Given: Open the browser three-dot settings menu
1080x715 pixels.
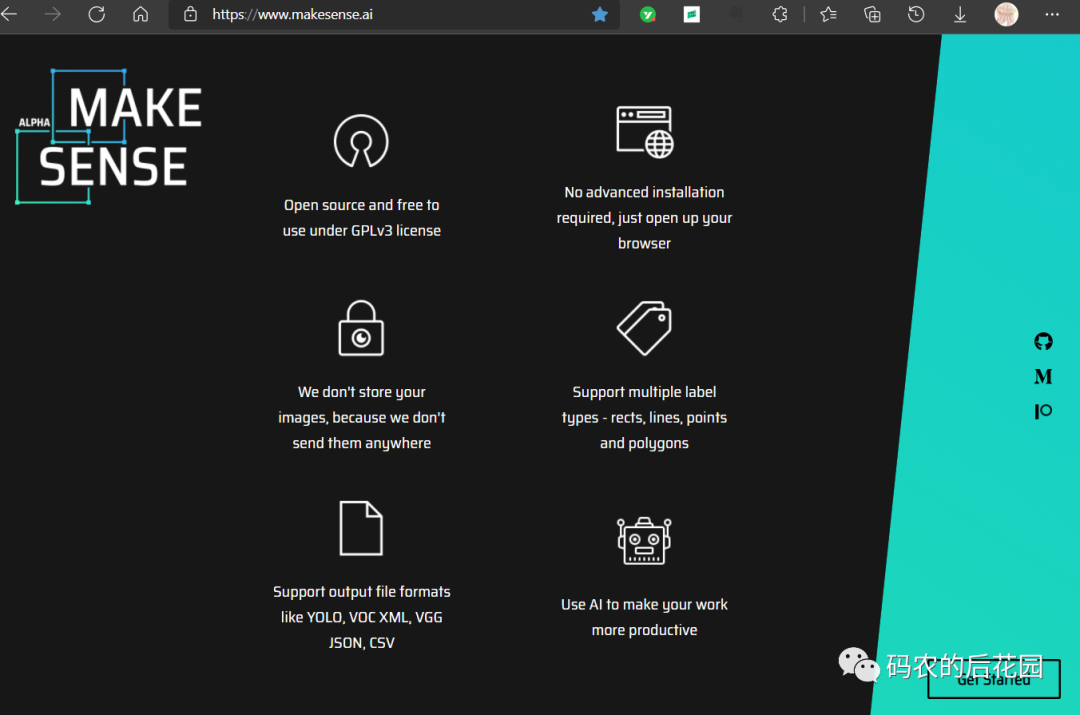Looking at the screenshot, I should point(1052,14).
